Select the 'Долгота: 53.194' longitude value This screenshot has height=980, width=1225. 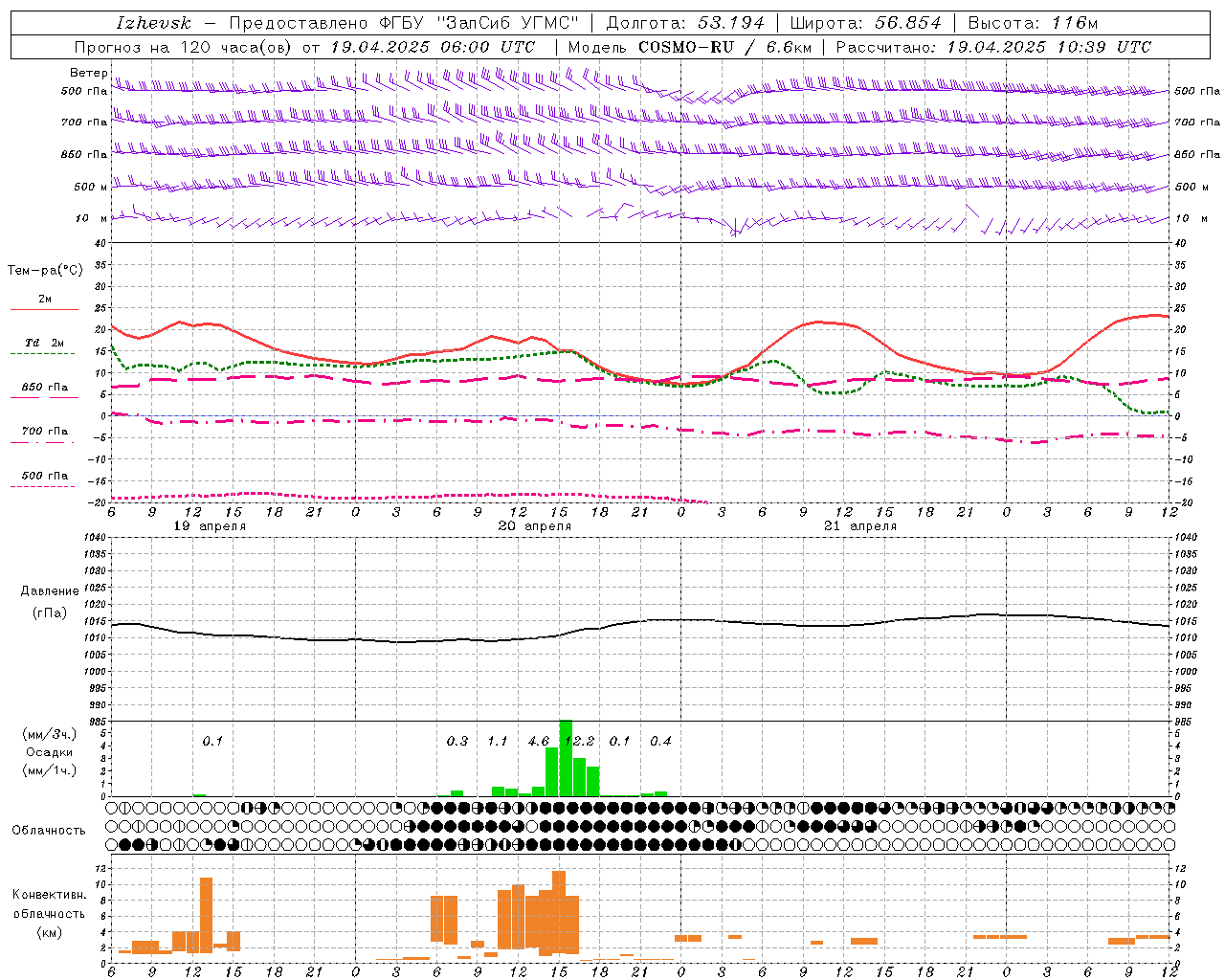pyautogui.click(x=685, y=23)
